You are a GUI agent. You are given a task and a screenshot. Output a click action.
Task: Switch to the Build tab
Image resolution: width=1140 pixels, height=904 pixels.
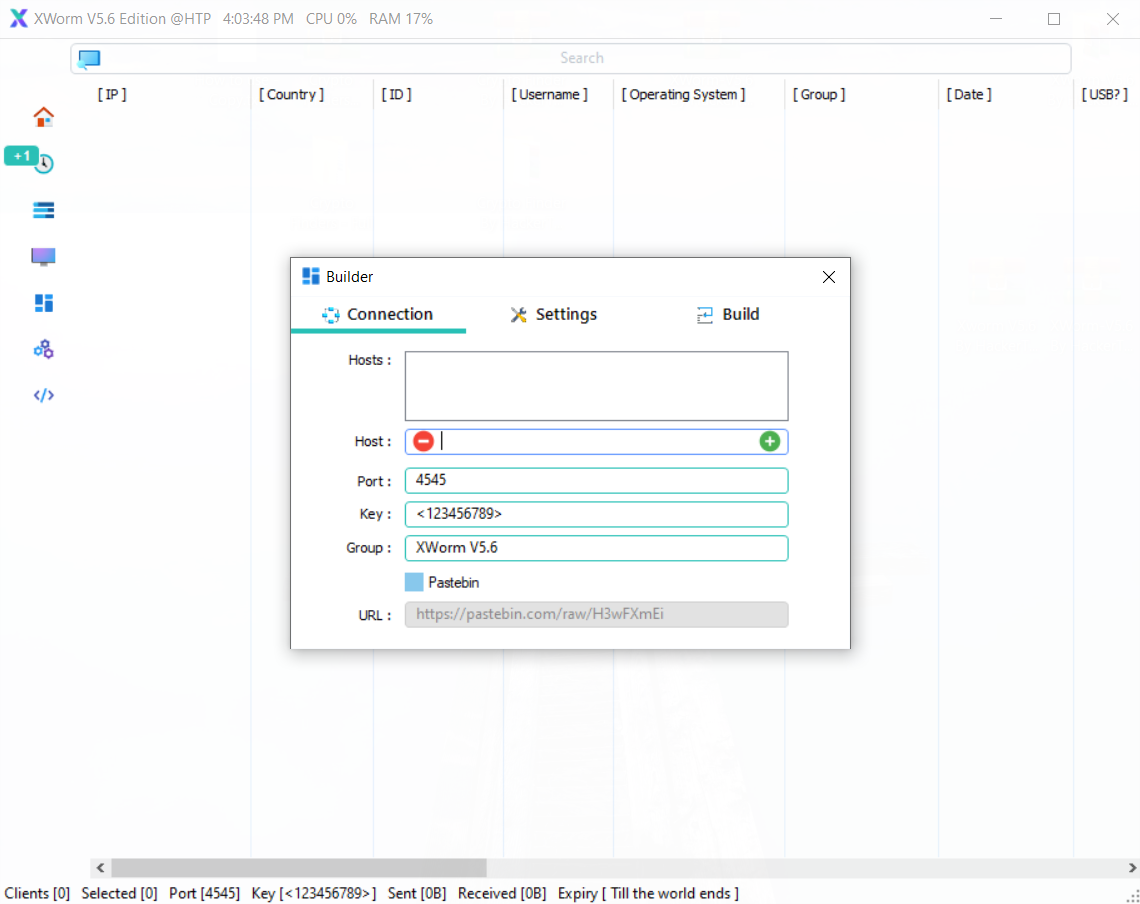(x=727, y=314)
